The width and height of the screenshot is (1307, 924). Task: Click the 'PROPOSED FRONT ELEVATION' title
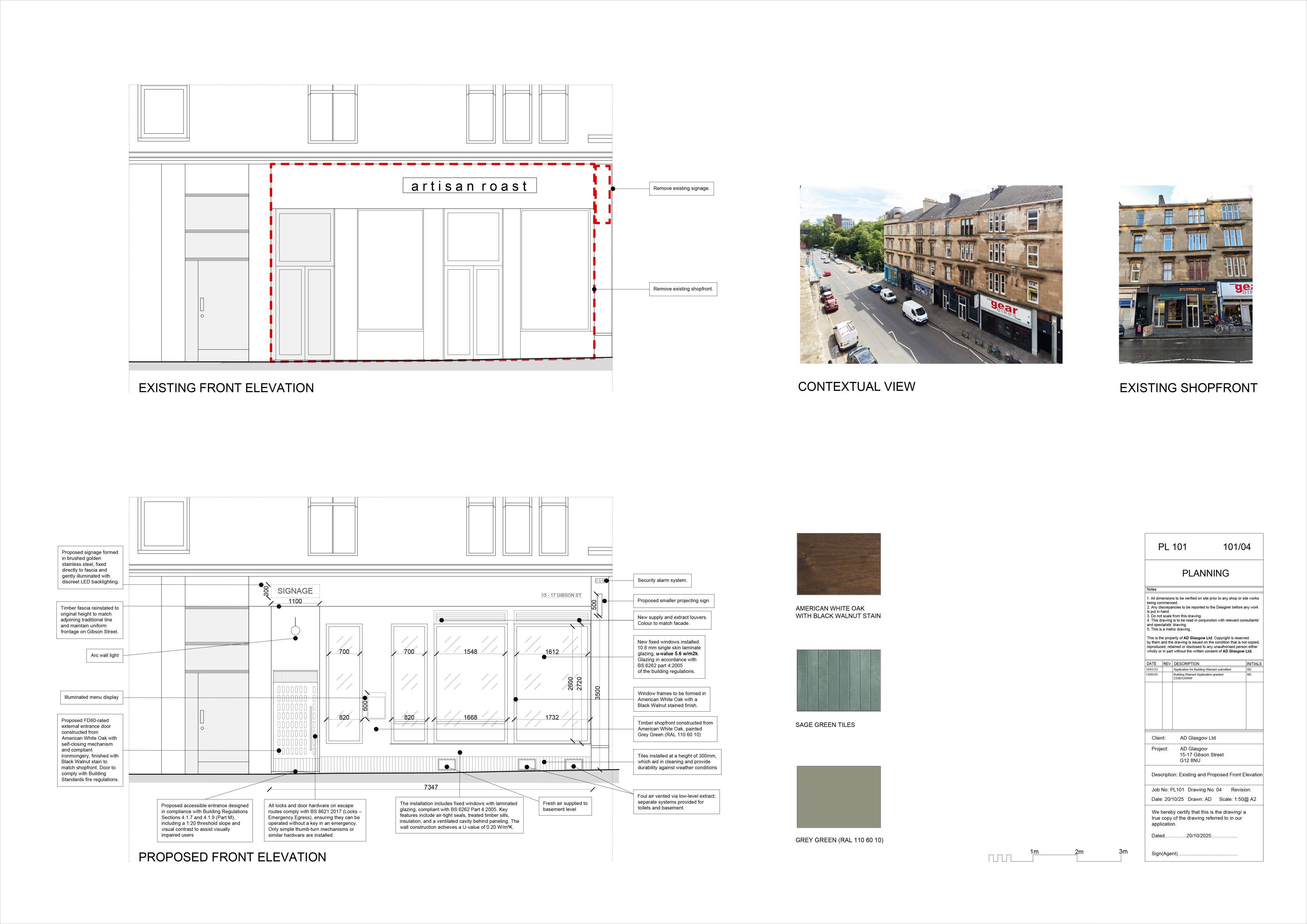click(232, 857)
